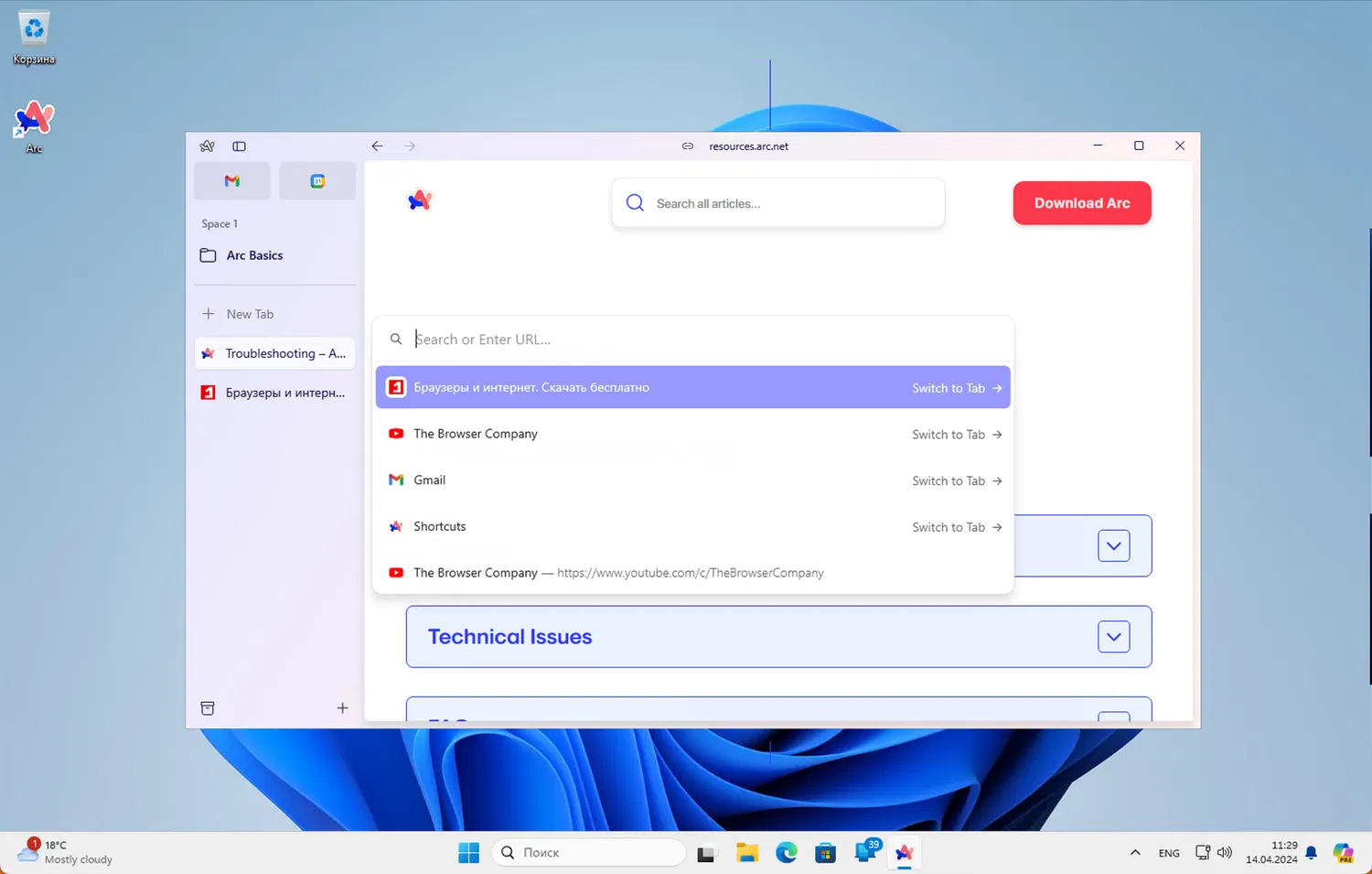
Task: Click the link icon beside resources.arc.net
Action: click(688, 146)
